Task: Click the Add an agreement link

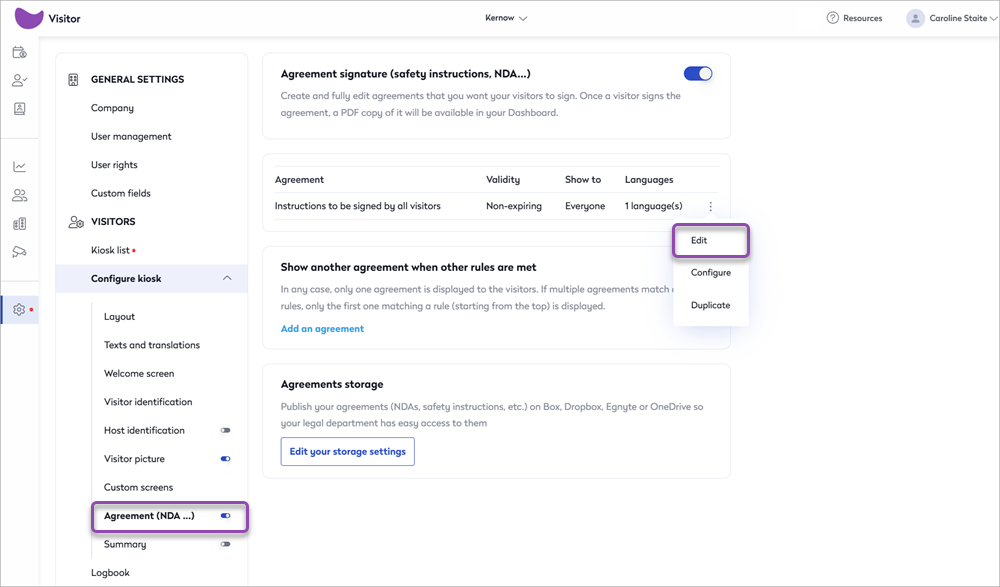Action: pos(322,329)
